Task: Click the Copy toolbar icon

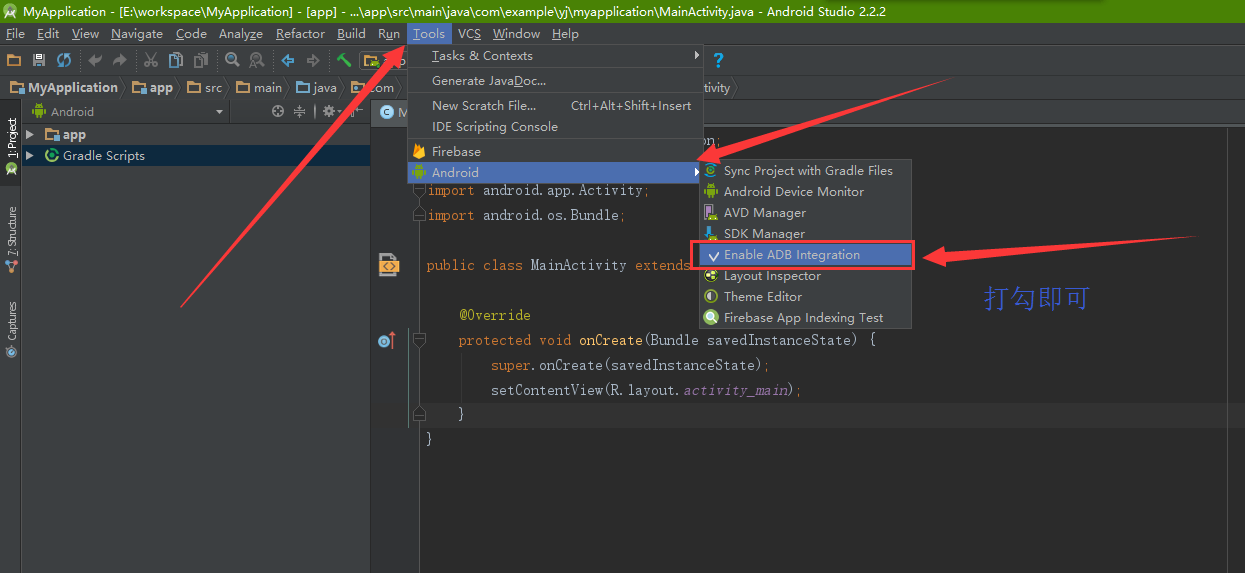Action: [176, 60]
